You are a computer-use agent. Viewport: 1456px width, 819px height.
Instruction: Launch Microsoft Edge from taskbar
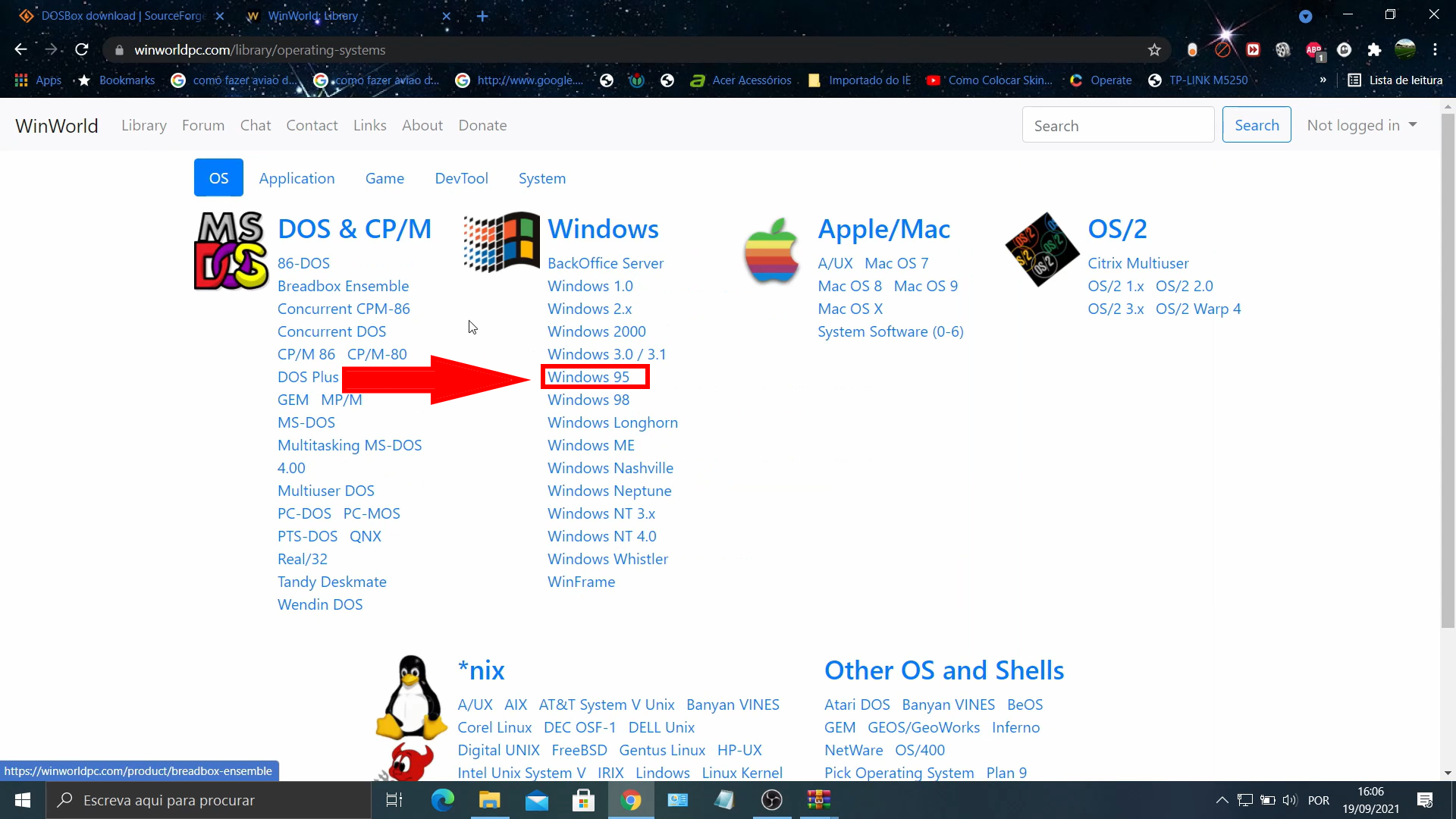coord(442,800)
